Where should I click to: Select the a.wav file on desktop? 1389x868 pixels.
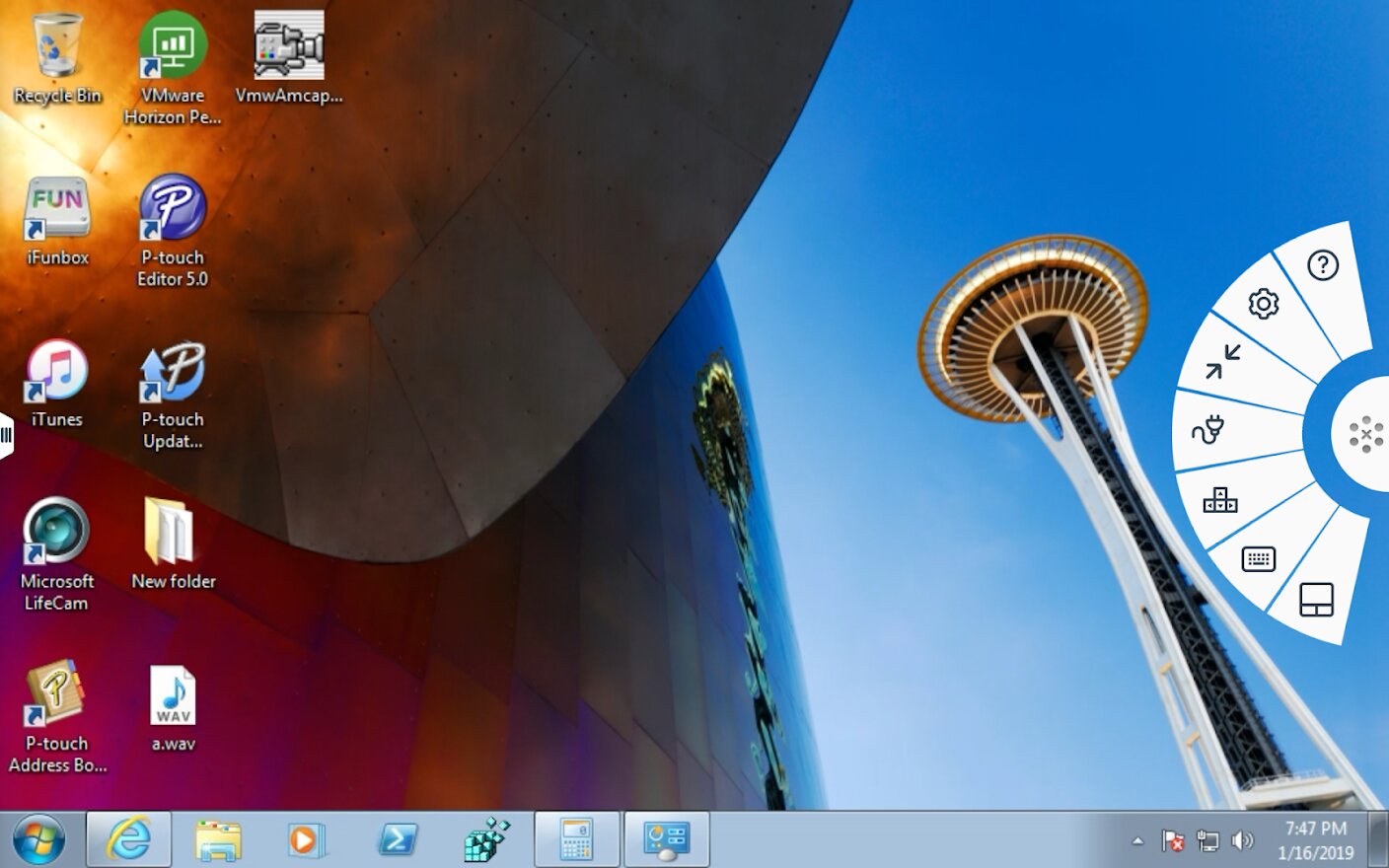click(x=173, y=708)
